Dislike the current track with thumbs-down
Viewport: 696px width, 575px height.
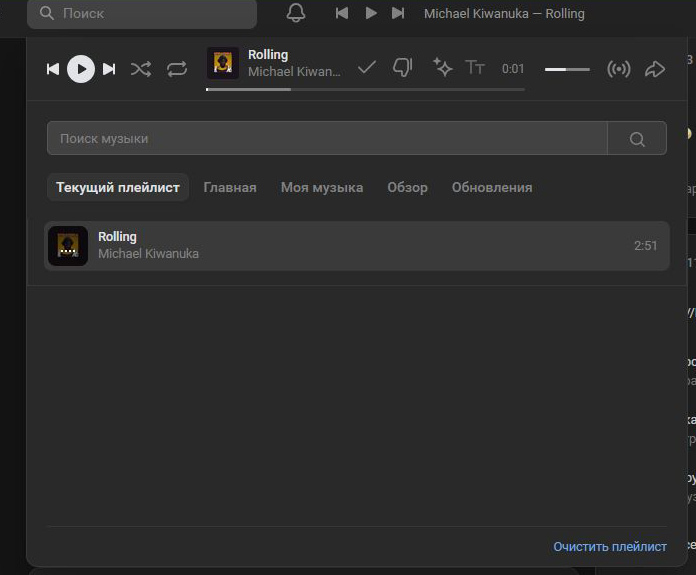pyautogui.click(x=403, y=67)
